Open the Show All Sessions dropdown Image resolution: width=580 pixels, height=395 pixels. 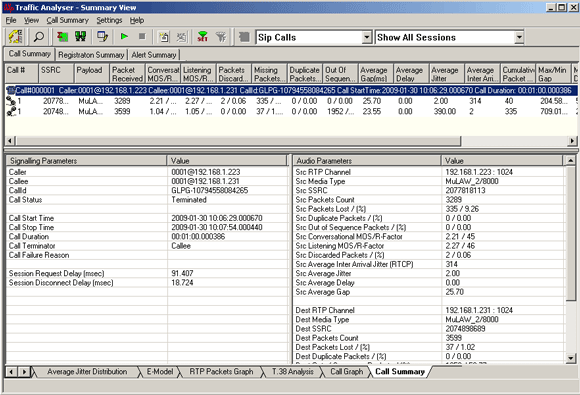(x=519, y=37)
